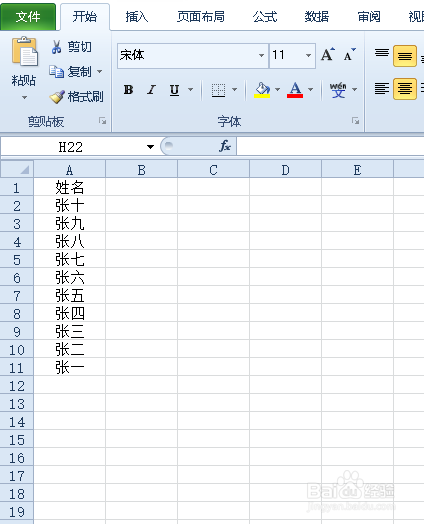Select row 1 header
The image size is (424, 524).
pyautogui.click(x=17, y=188)
